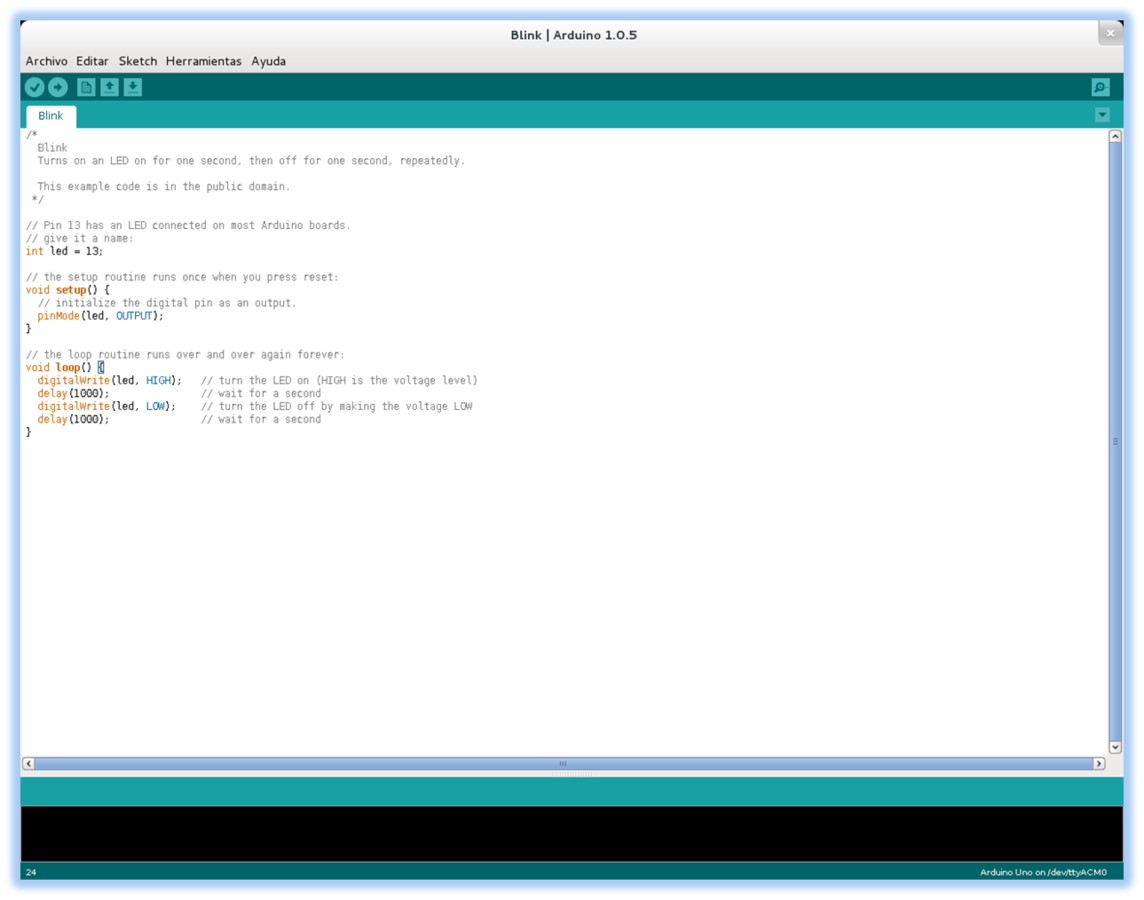This screenshot has width=1144, height=900.
Task: Click the first 'delay(1000);' statement
Action: pos(73,394)
